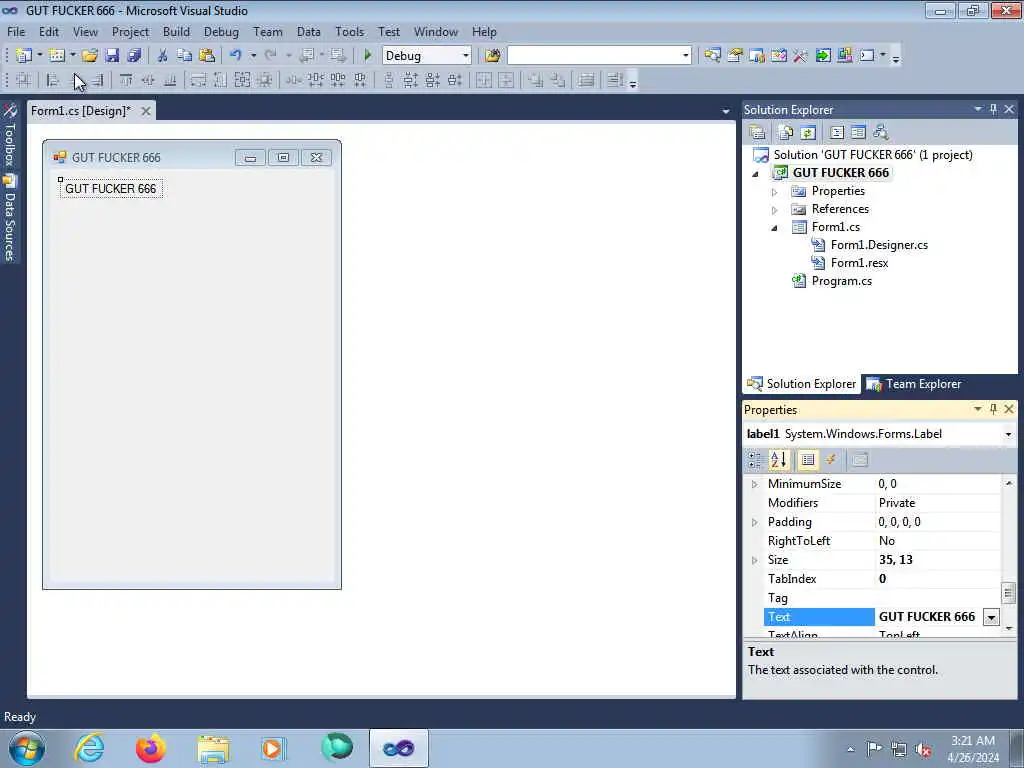Click the Align Bottoms layout icon
Screen dimensions: 1024x768
tap(170, 80)
